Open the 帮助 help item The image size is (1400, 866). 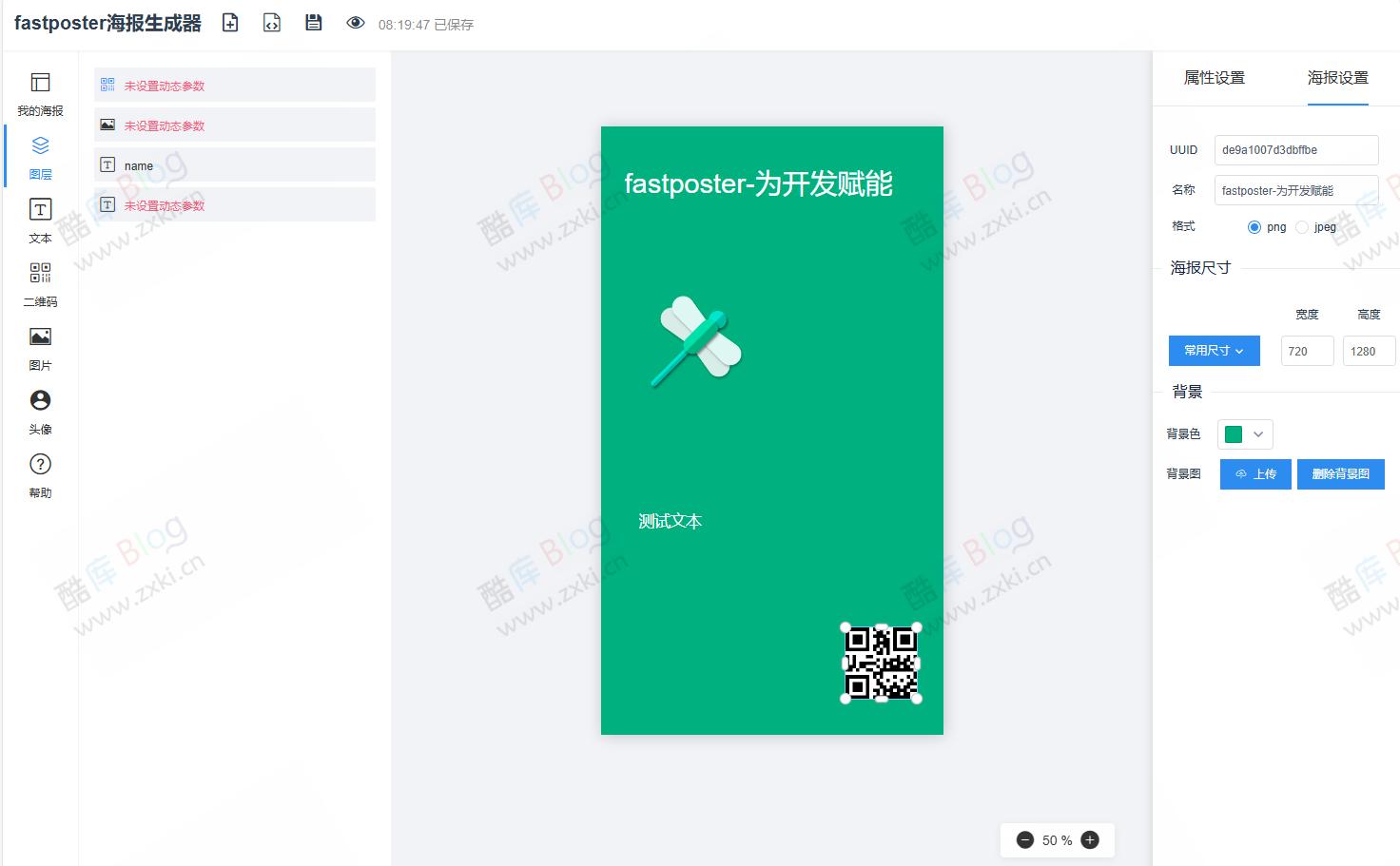[x=40, y=476]
